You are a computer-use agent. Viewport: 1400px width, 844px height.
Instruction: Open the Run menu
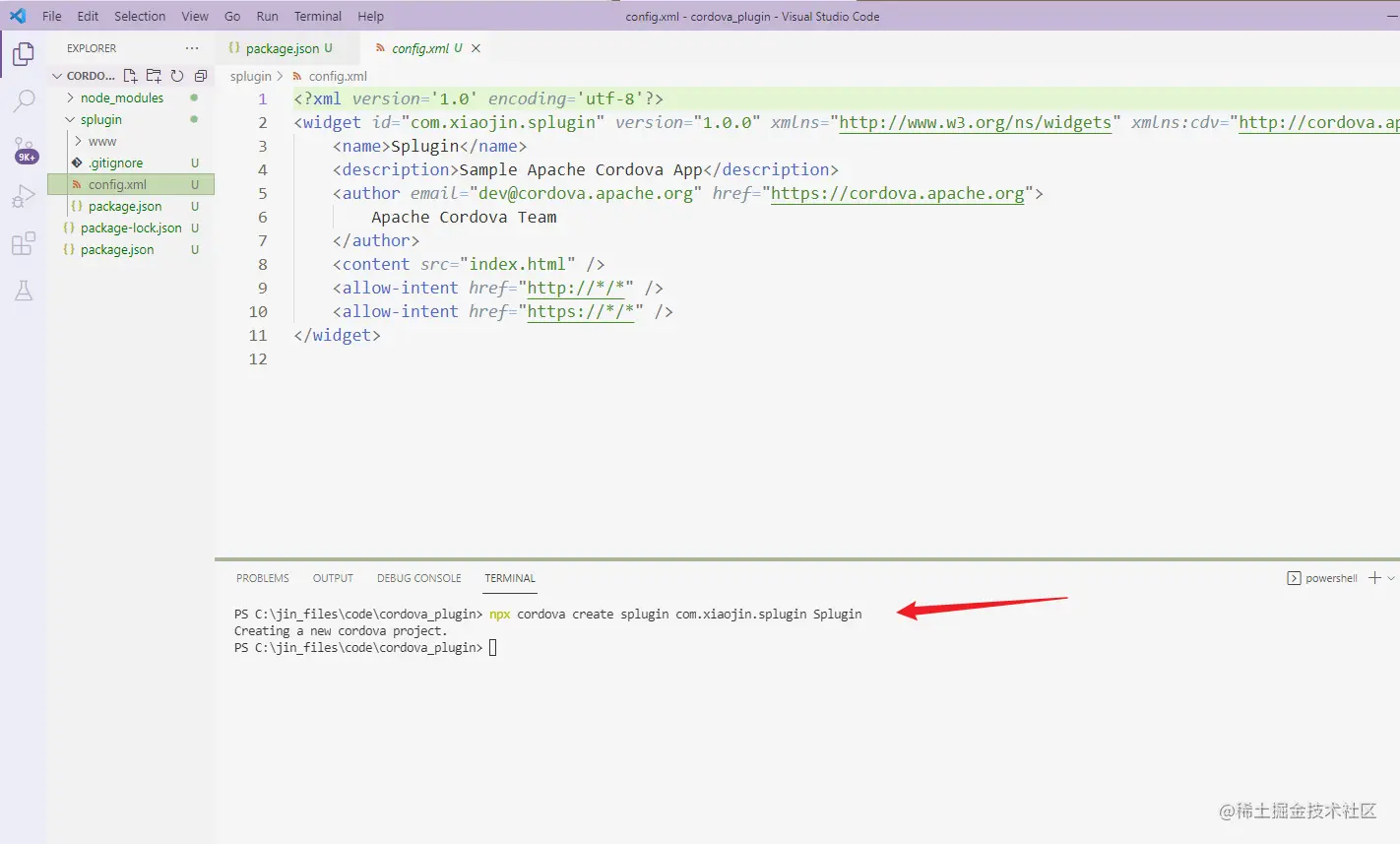coord(267,16)
